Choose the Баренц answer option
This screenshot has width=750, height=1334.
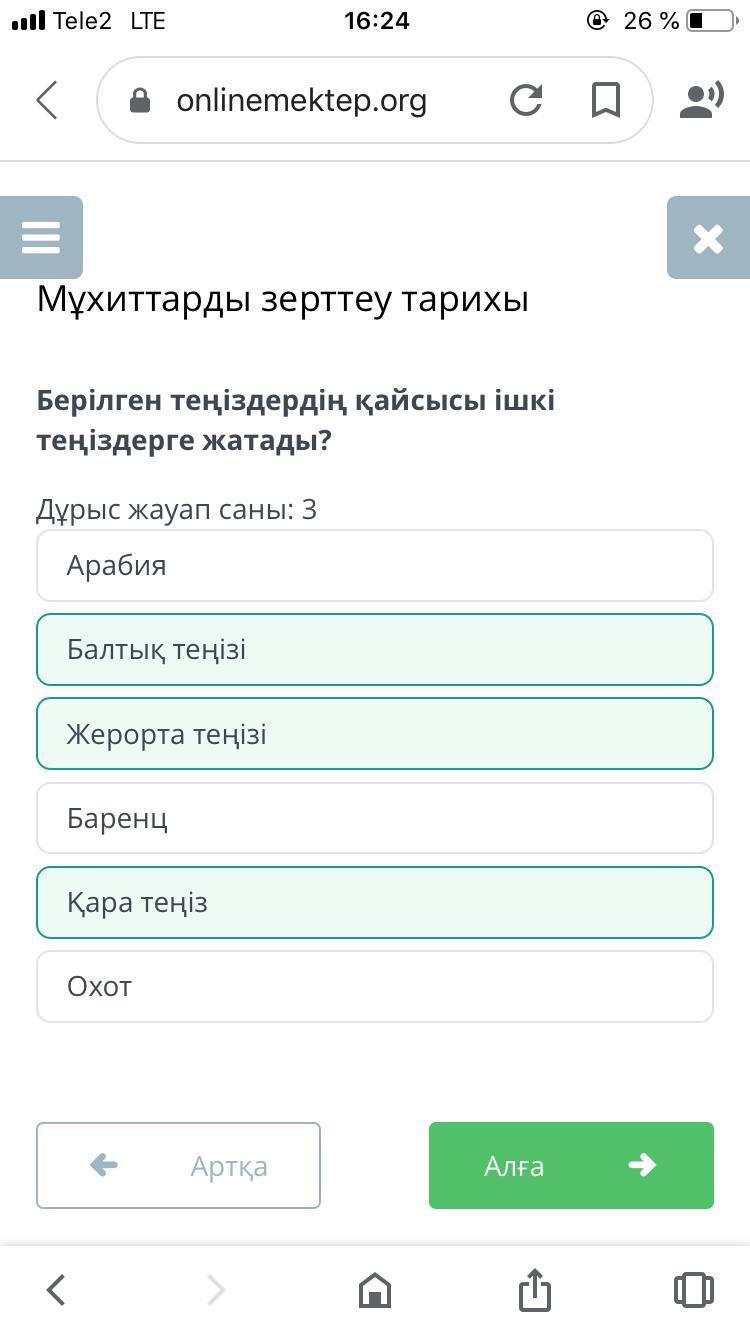click(x=375, y=818)
